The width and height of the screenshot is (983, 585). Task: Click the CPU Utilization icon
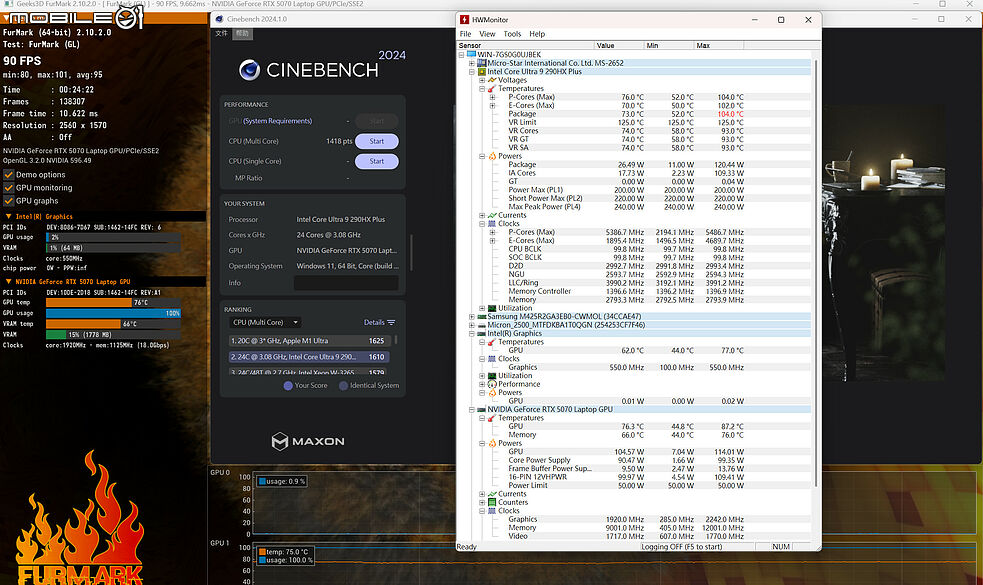492,308
